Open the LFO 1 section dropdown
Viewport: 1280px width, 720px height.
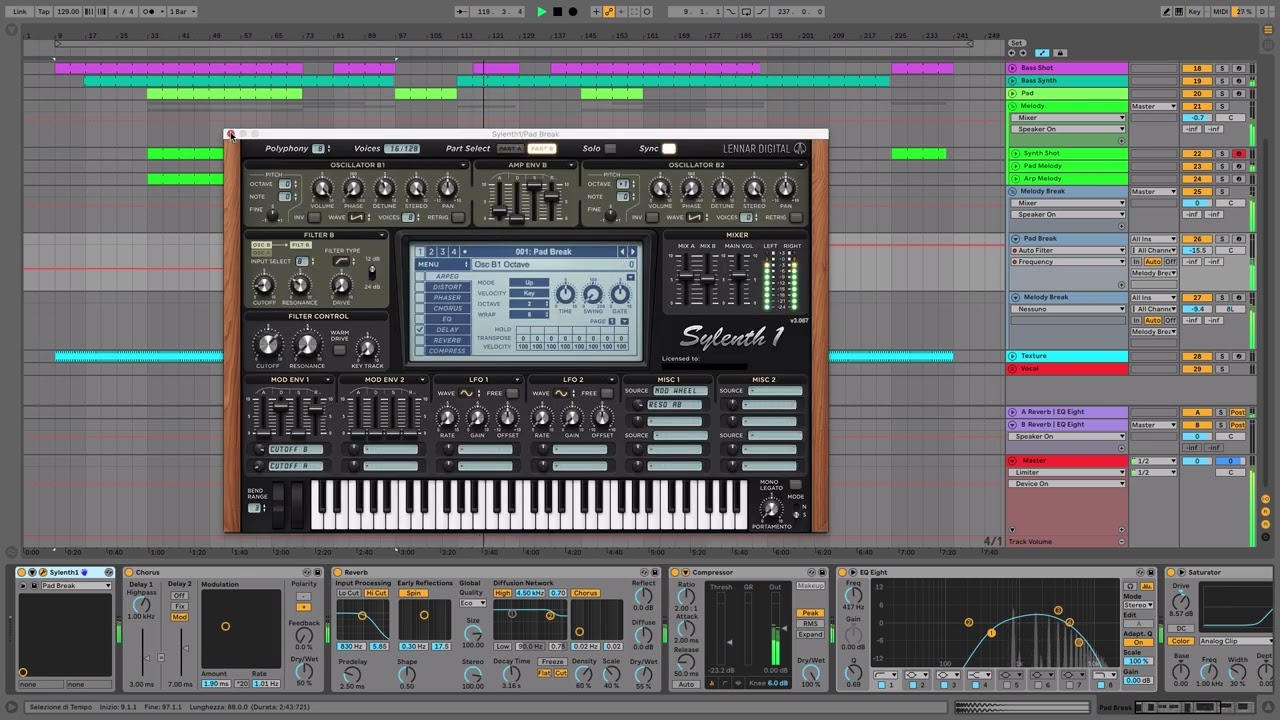(517, 380)
